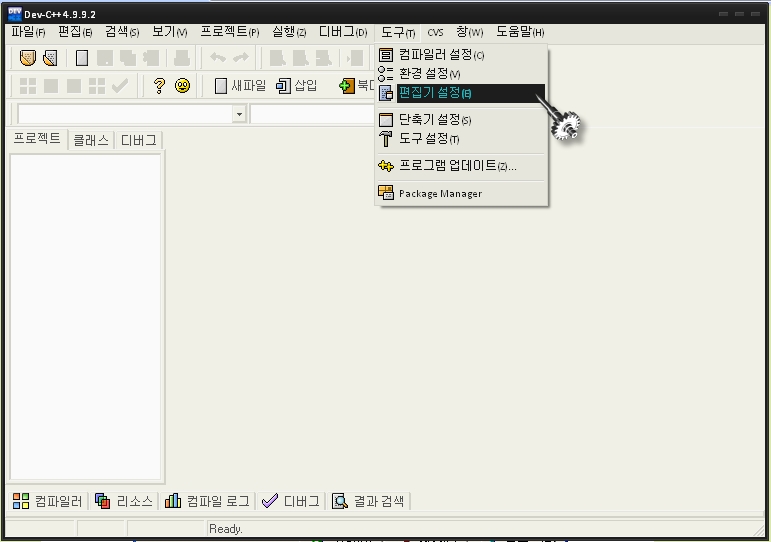Choose 환경 설정 from the tools menu
The width and height of the screenshot is (771, 542).
[x=461, y=74]
